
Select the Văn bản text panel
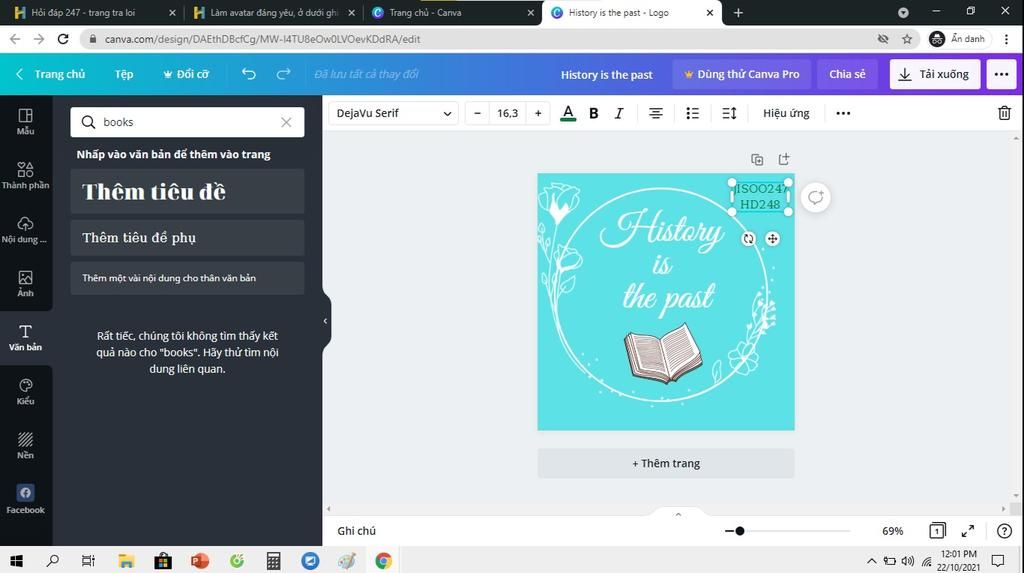click(x=25, y=338)
